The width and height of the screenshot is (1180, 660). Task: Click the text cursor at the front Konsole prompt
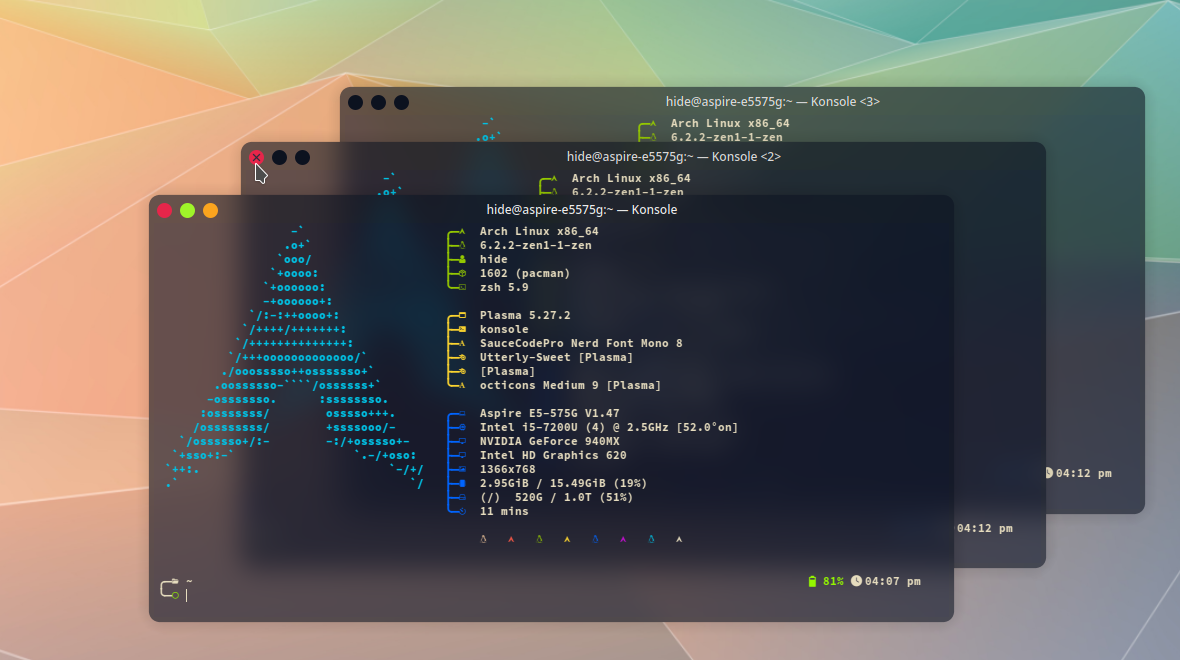(x=187, y=595)
